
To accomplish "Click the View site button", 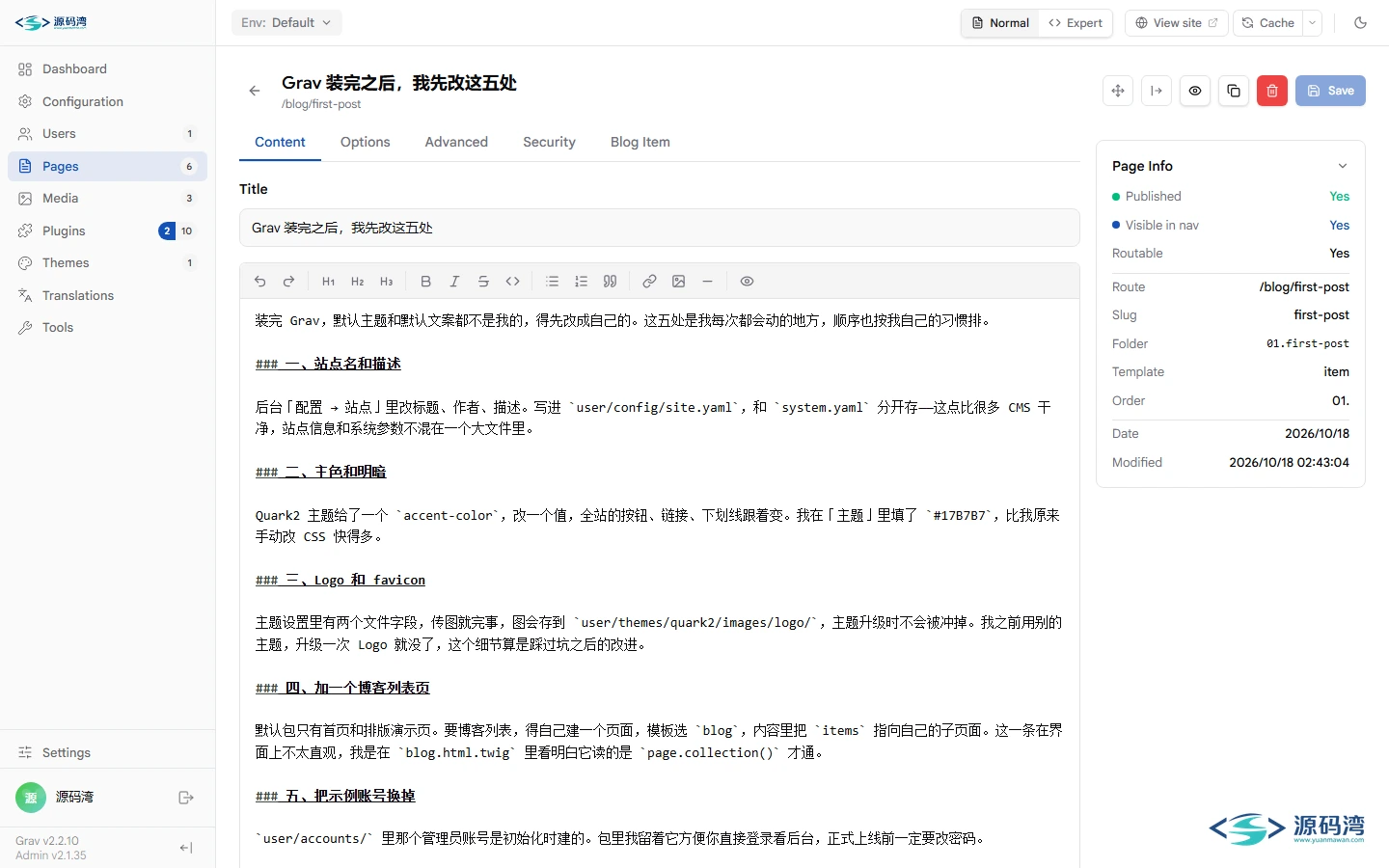I will click(1177, 23).
